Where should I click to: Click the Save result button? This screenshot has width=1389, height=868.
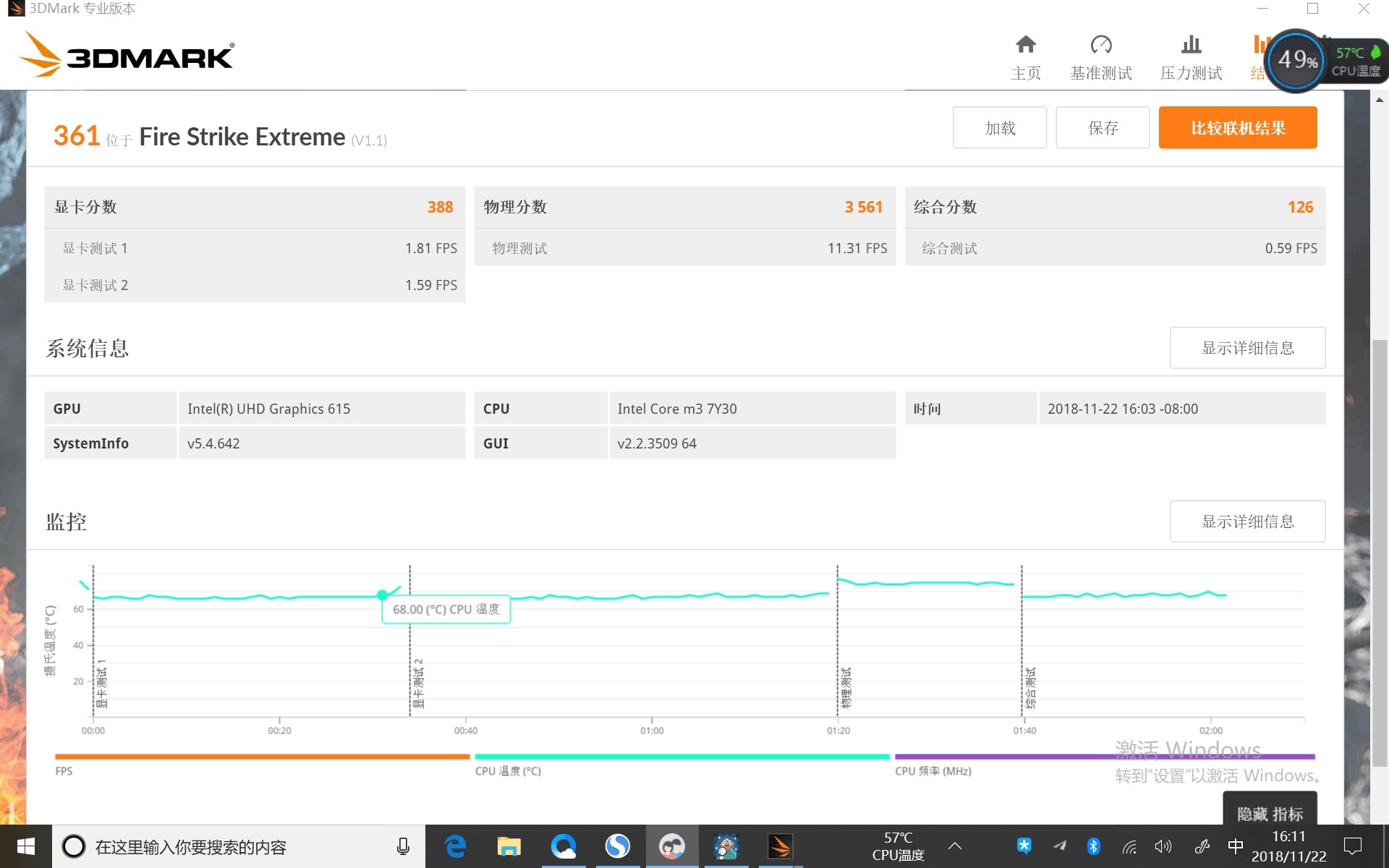(1103, 128)
